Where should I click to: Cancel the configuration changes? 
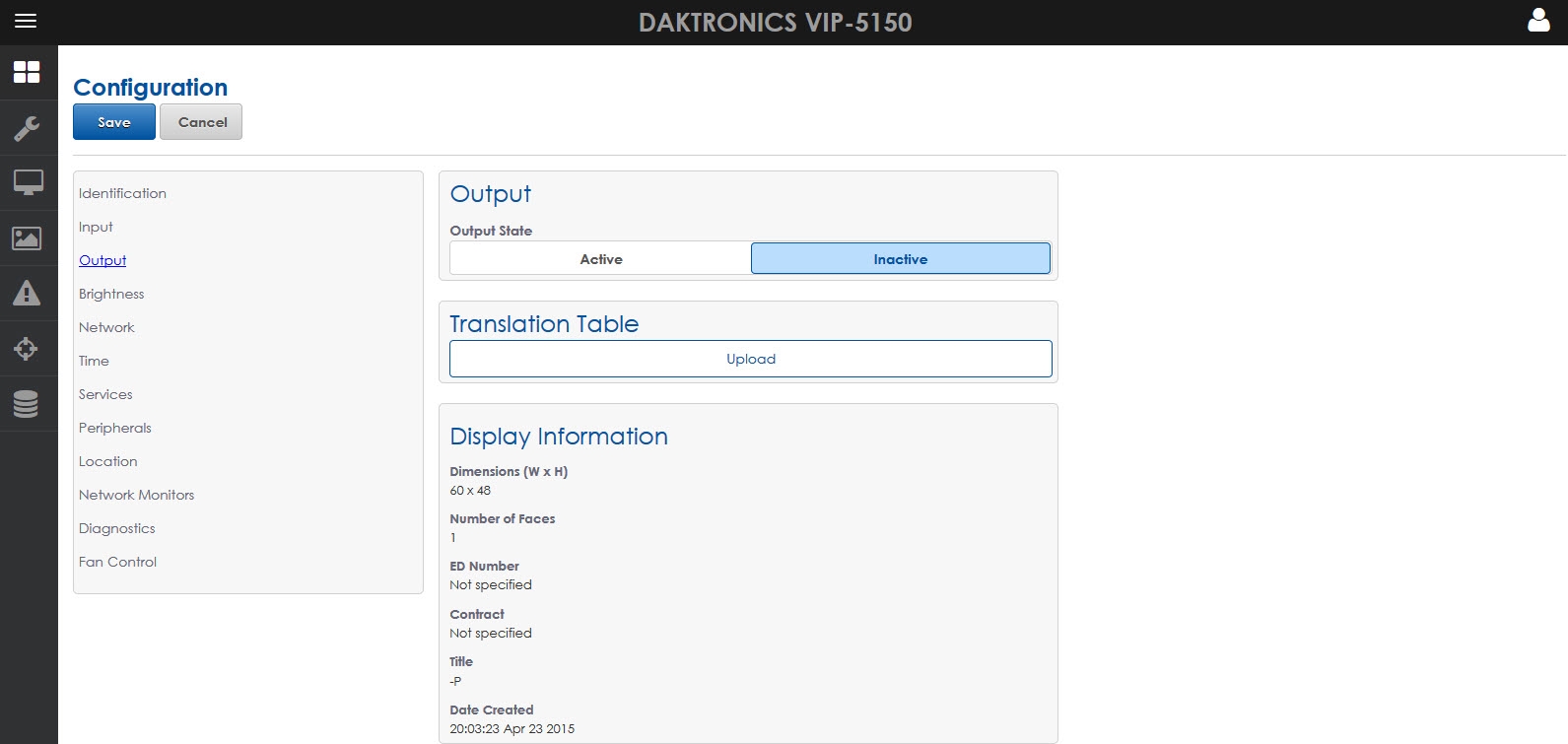pos(202,122)
